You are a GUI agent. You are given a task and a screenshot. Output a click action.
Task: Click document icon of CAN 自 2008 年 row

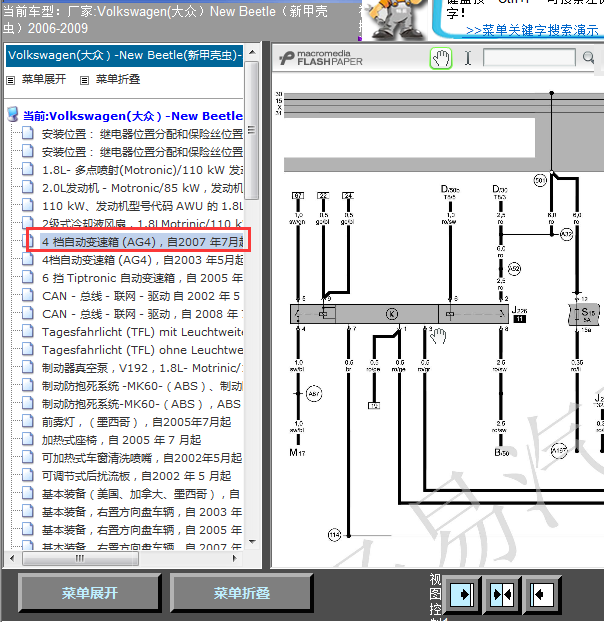28,313
